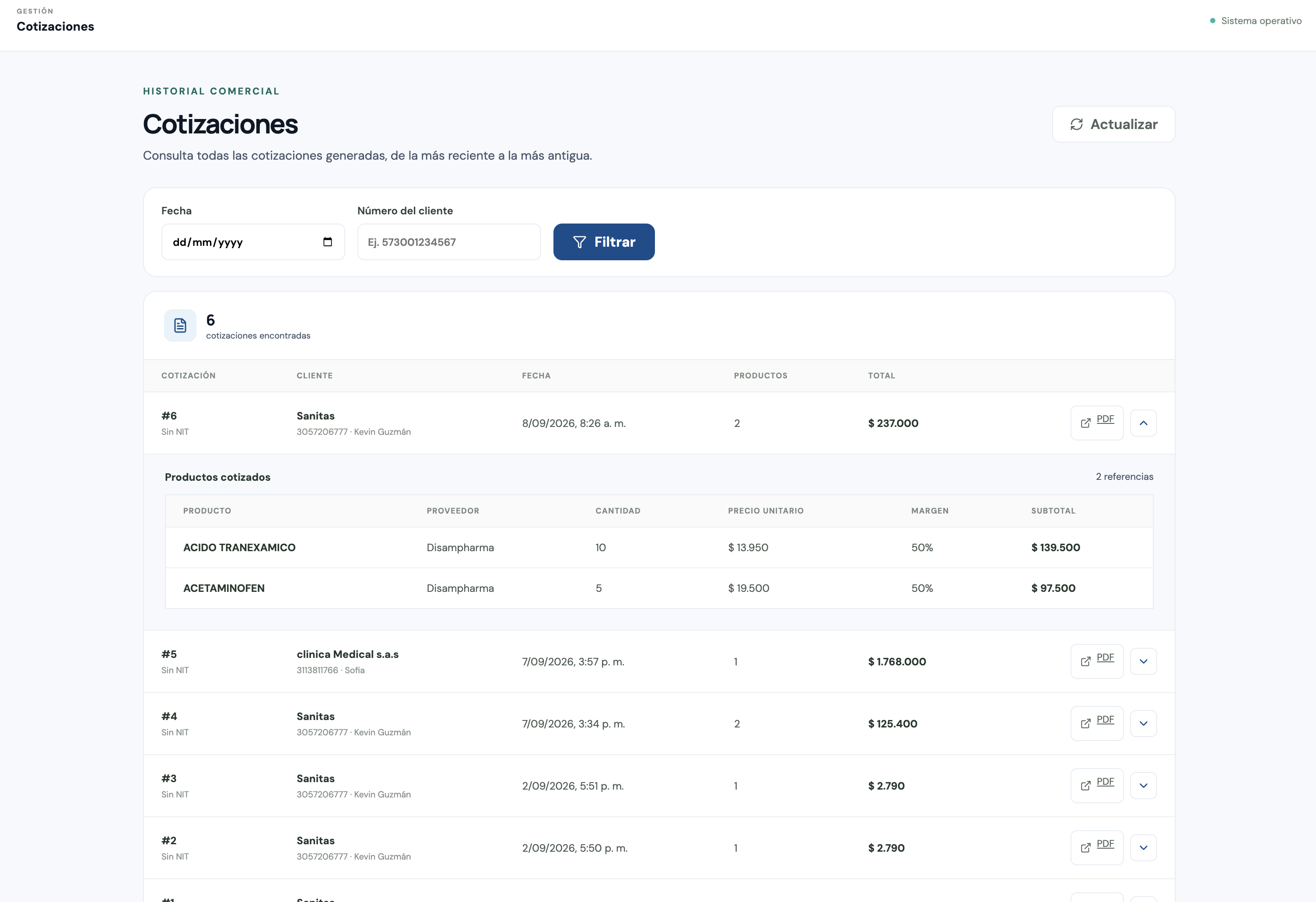Open PDF for quotation #6
This screenshot has width=1316, height=902.
[x=1097, y=423]
